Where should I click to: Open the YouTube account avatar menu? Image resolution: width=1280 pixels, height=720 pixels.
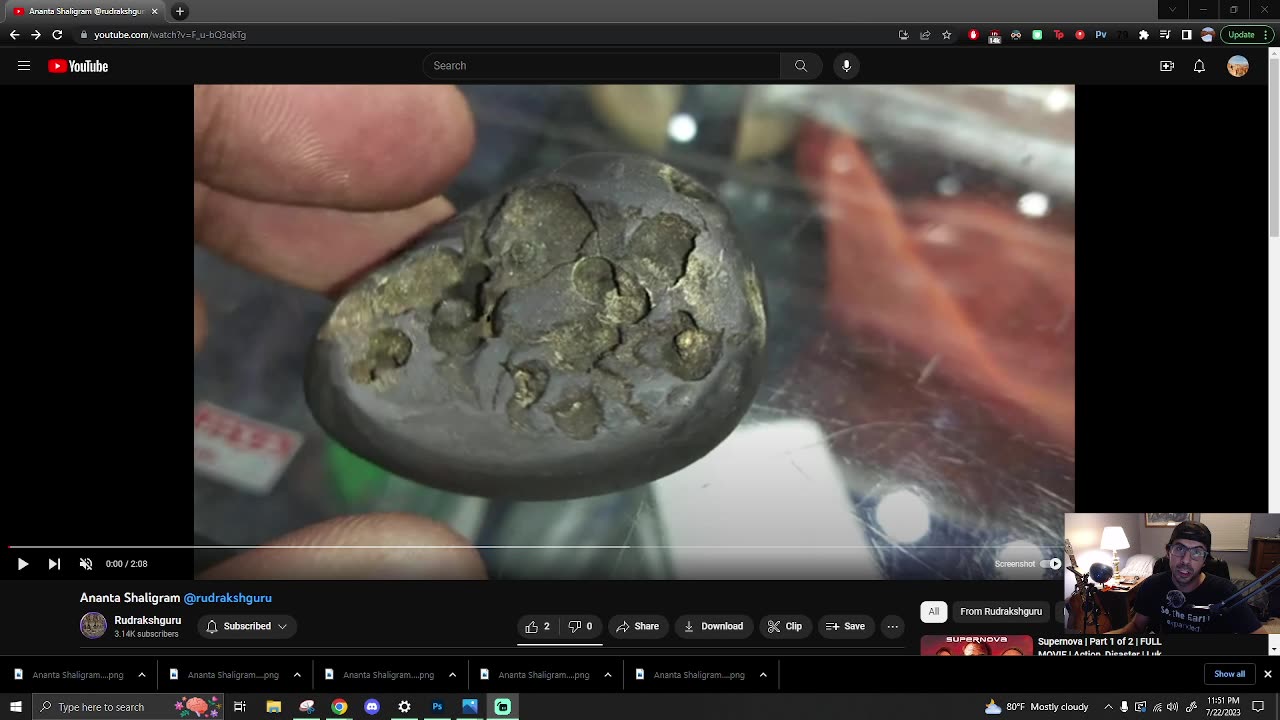click(x=1238, y=66)
